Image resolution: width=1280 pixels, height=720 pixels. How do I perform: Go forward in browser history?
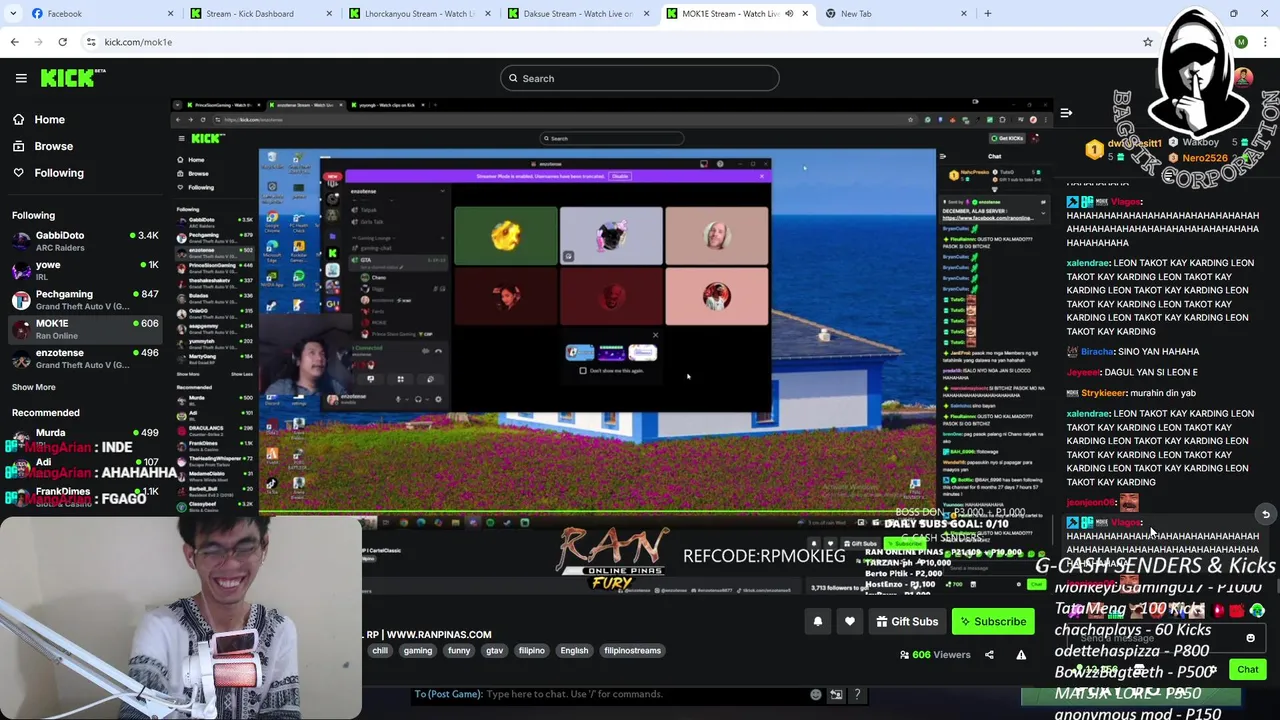[x=38, y=42]
